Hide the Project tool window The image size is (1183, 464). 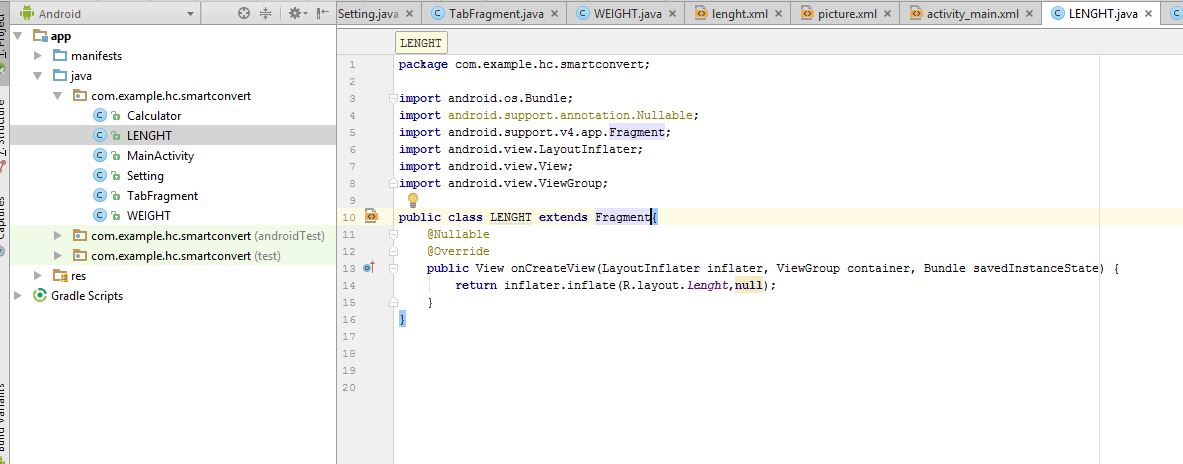pyautogui.click(x=322, y=14)
